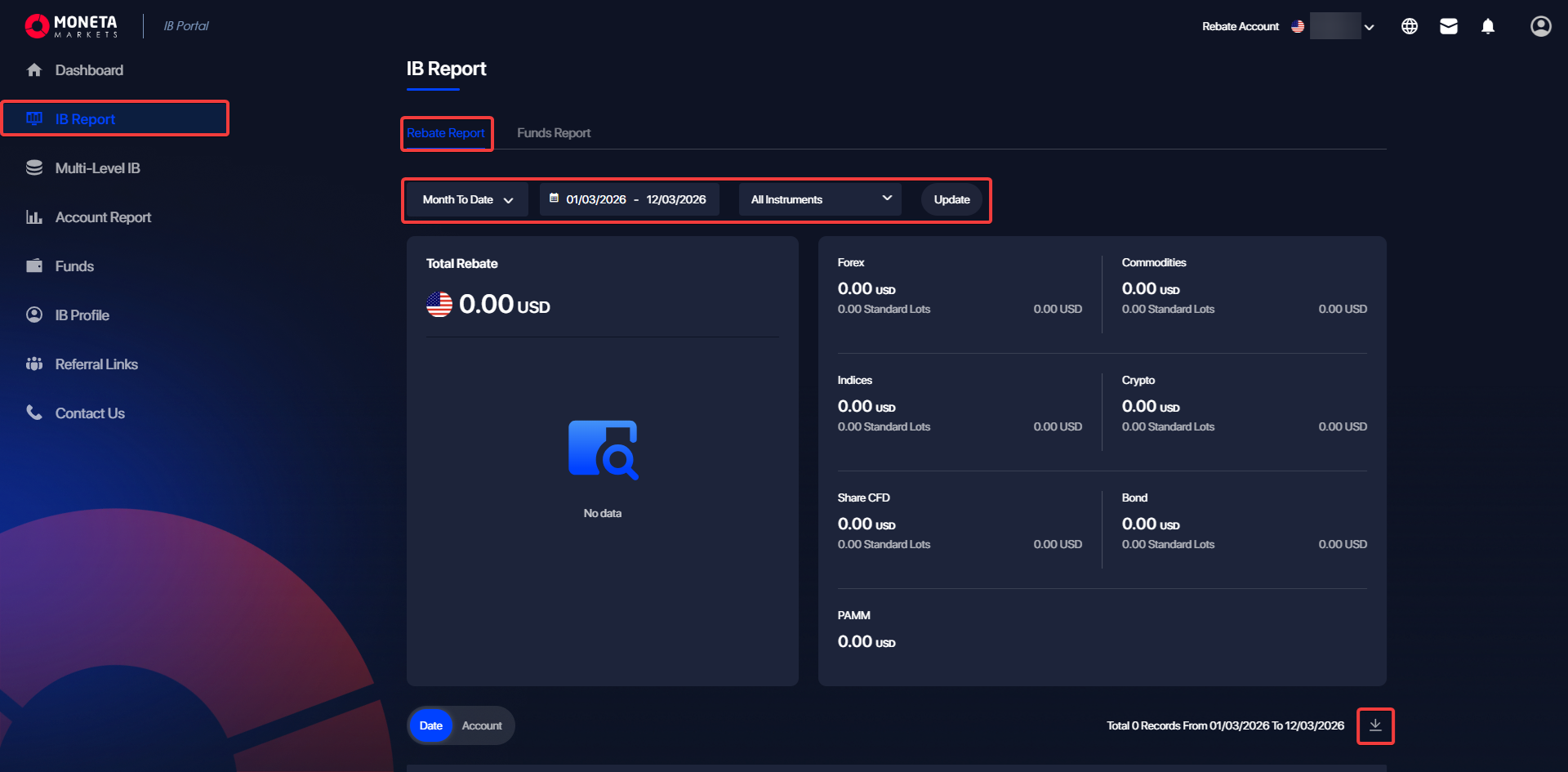Expand the All Instruments dropdown
This screenshot has width=1568, height=772.
pos(820,199)
